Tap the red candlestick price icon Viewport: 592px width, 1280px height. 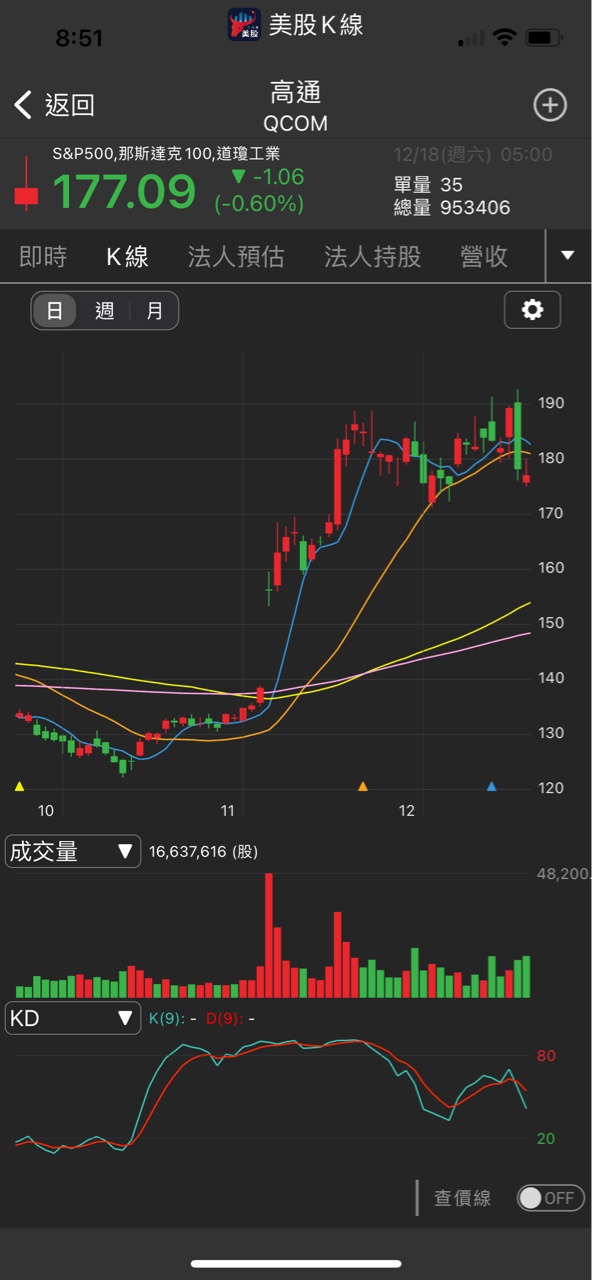click(26, 185)
